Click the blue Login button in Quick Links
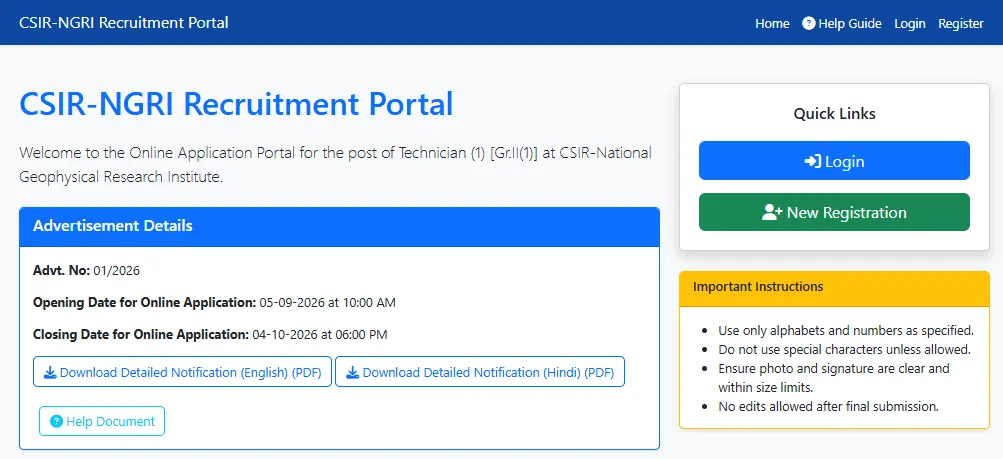Image resolution: width=1003 pixels, height=459 pixels. [834, 160]
